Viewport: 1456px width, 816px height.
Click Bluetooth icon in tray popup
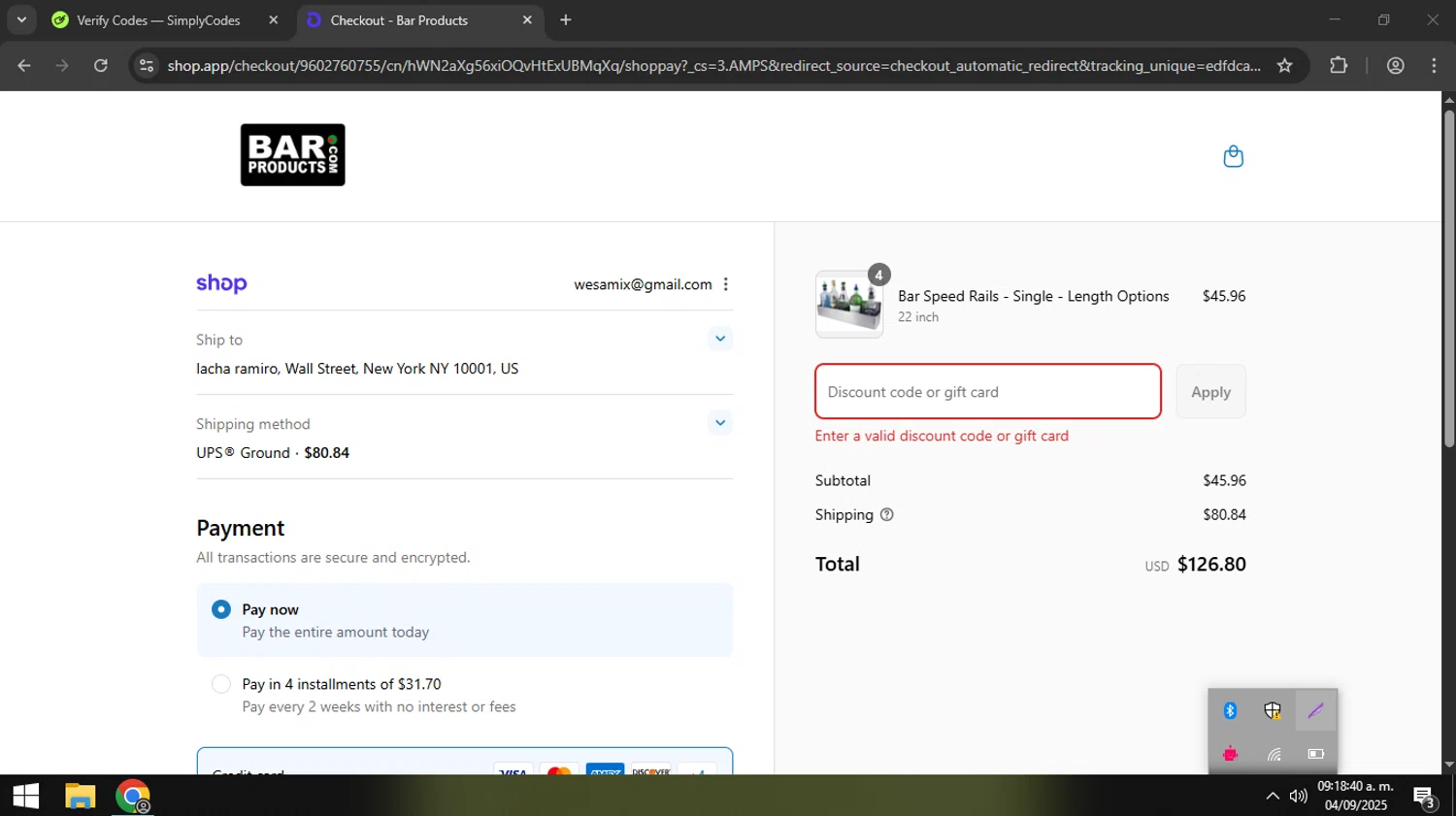pos(1230,711)
